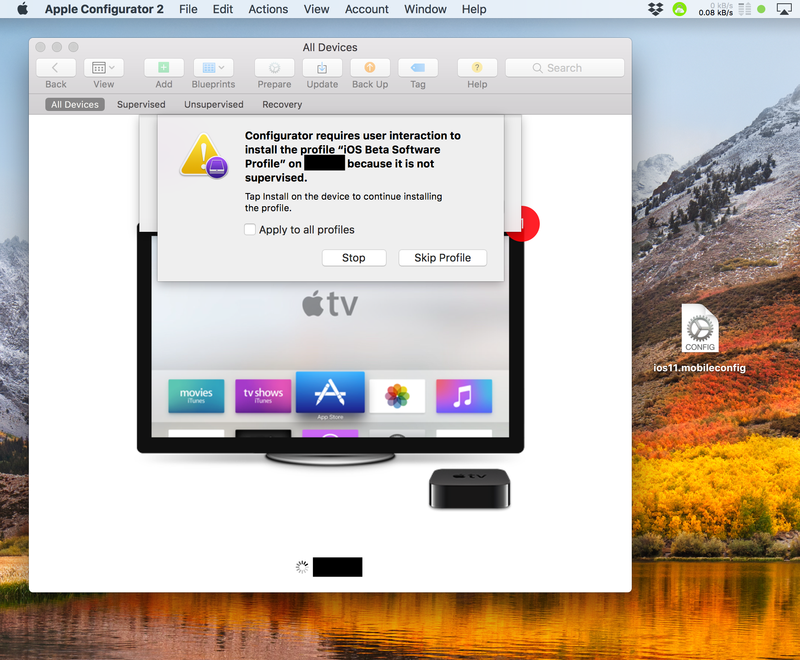This screenshot has height=660, width=800.
Task: Click the small green dot in the menu bar
Action: 761,9
